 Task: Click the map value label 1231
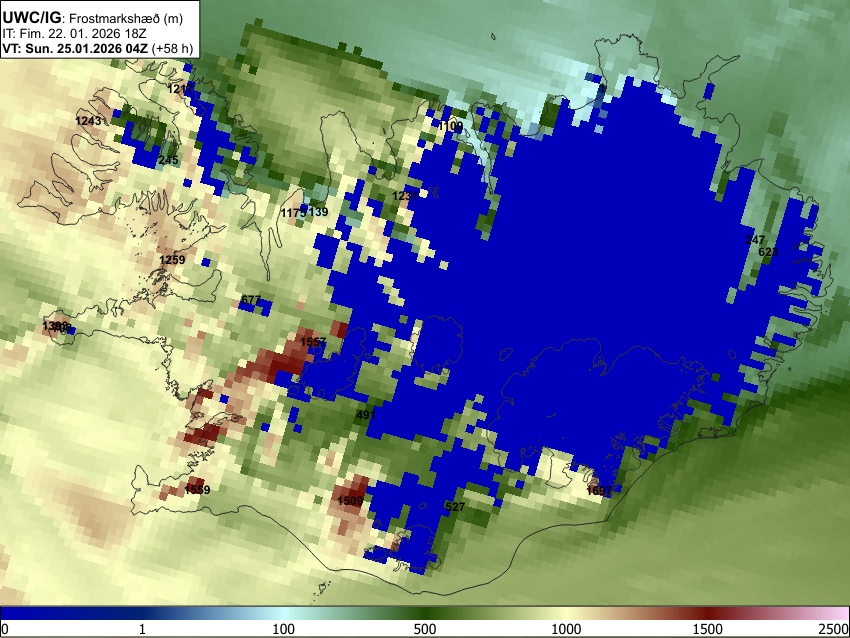tap(404, 196)
